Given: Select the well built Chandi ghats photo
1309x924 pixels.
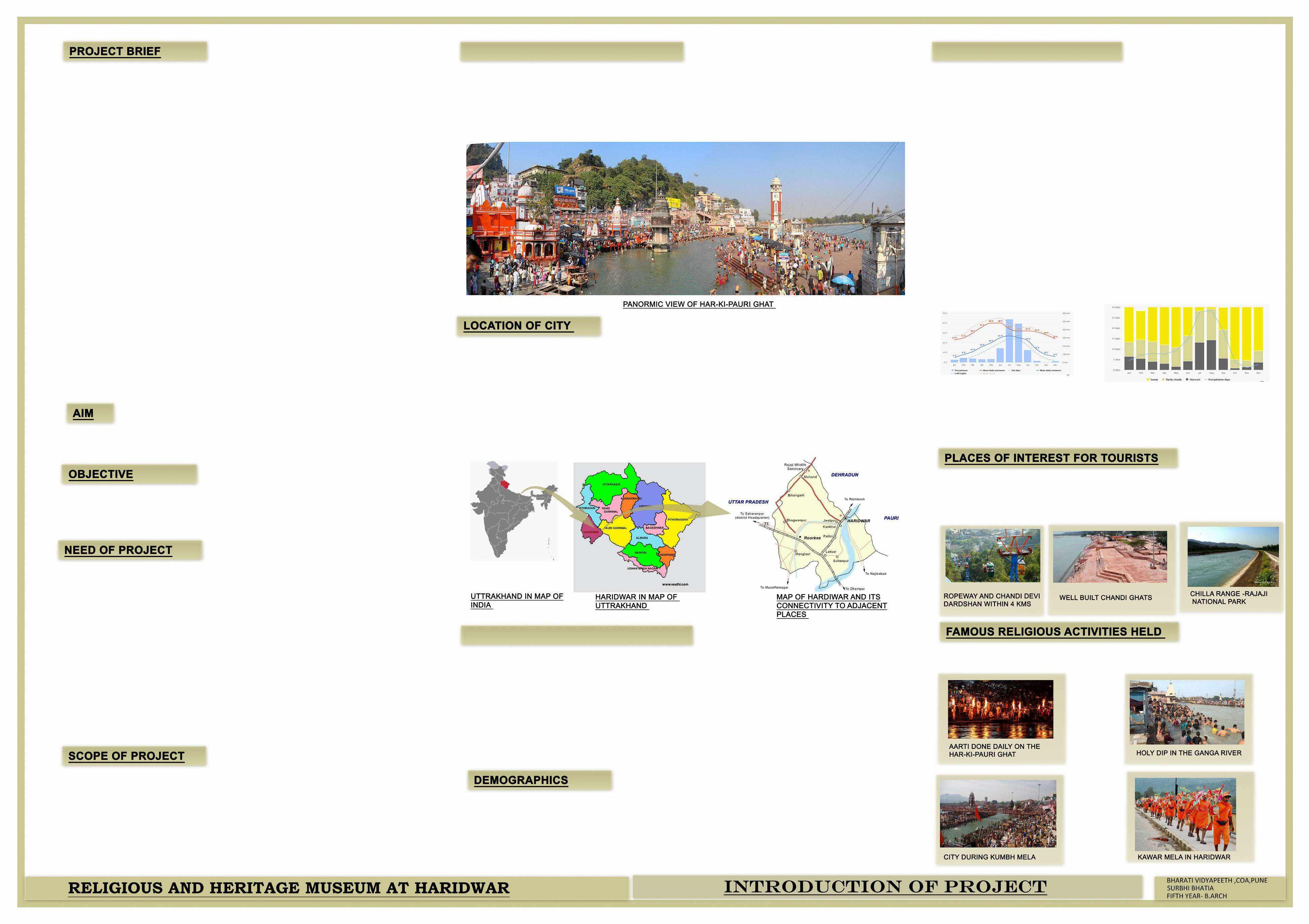Looking at the screenshot, I should 1110,556.
